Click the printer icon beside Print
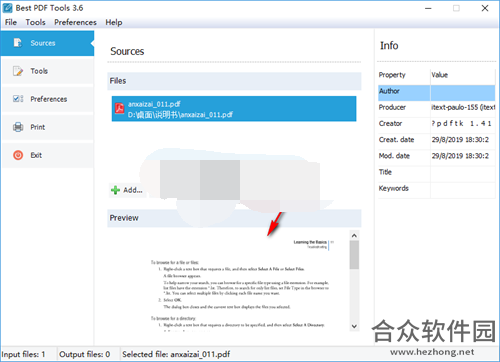 [18, 127]
